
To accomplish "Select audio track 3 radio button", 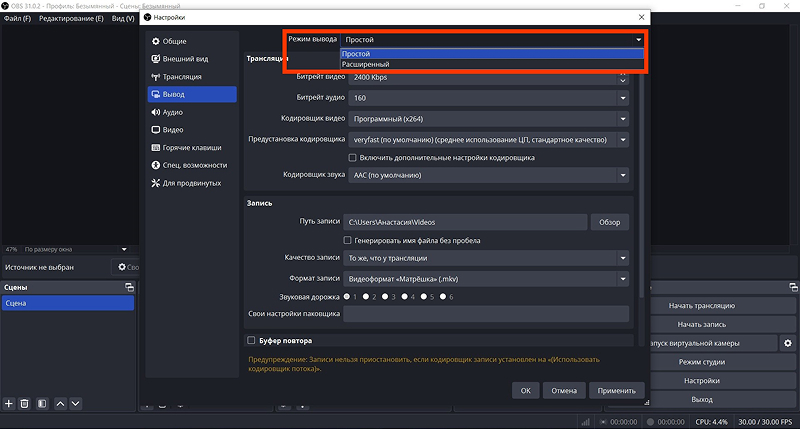I will (x=385, y=296).
